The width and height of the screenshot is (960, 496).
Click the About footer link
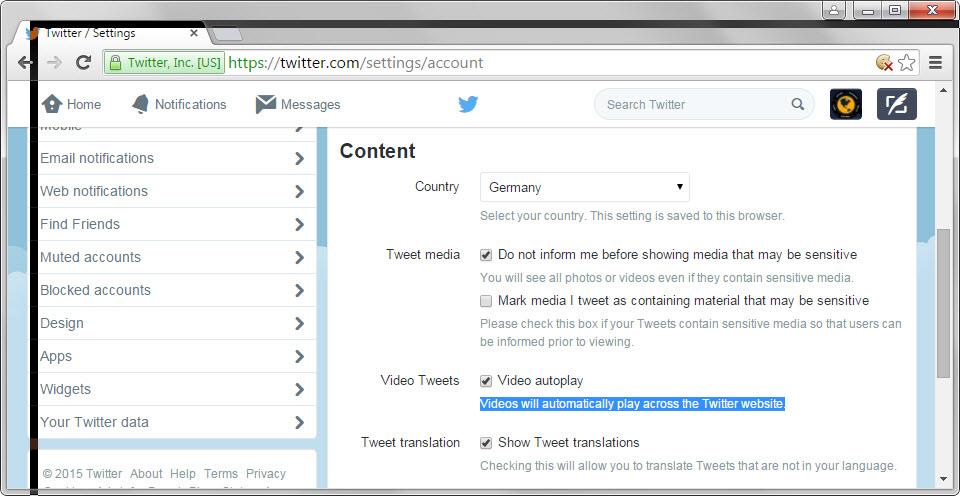tap(146, 474)
